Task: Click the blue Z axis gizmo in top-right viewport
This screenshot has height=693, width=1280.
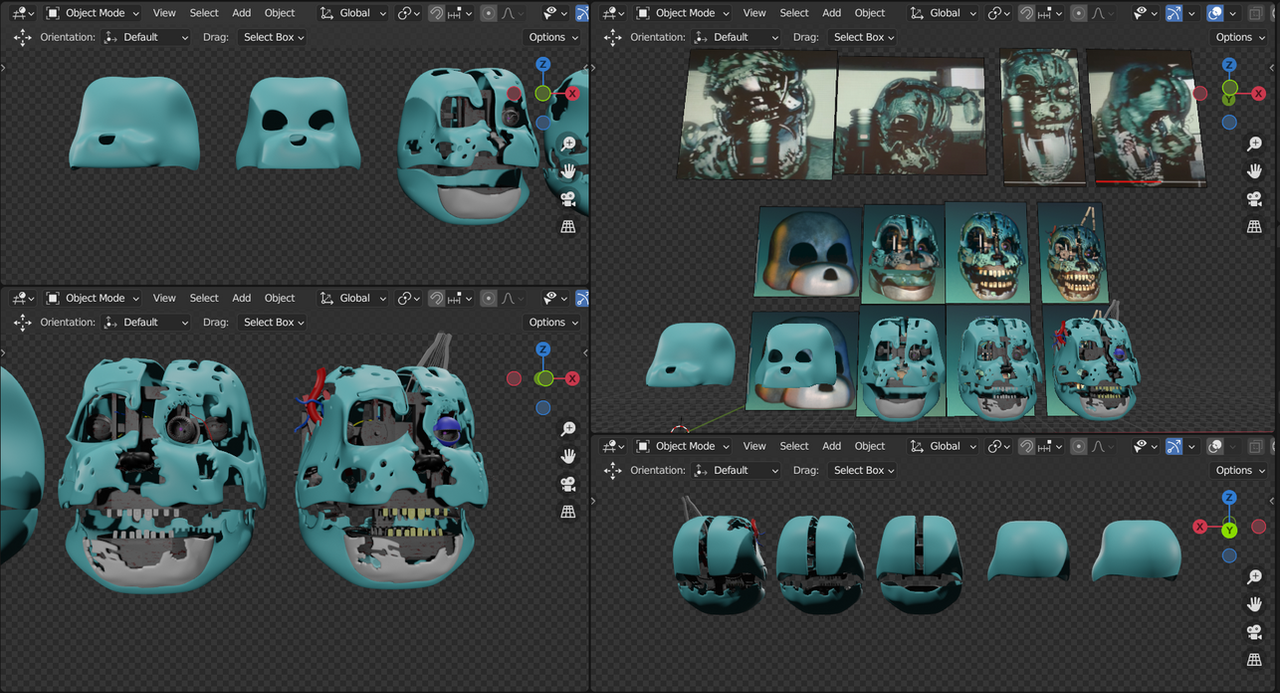Action: point(1229,64)
